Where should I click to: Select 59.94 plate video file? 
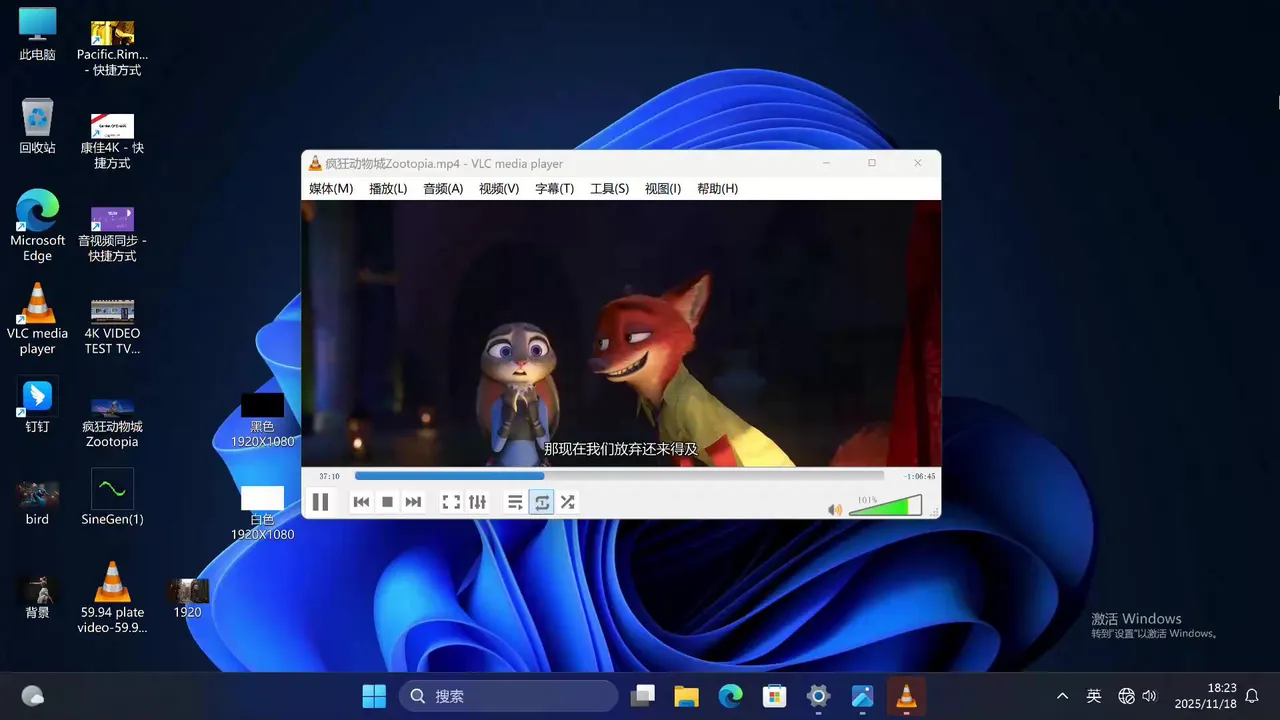click(x=112, y=597)
